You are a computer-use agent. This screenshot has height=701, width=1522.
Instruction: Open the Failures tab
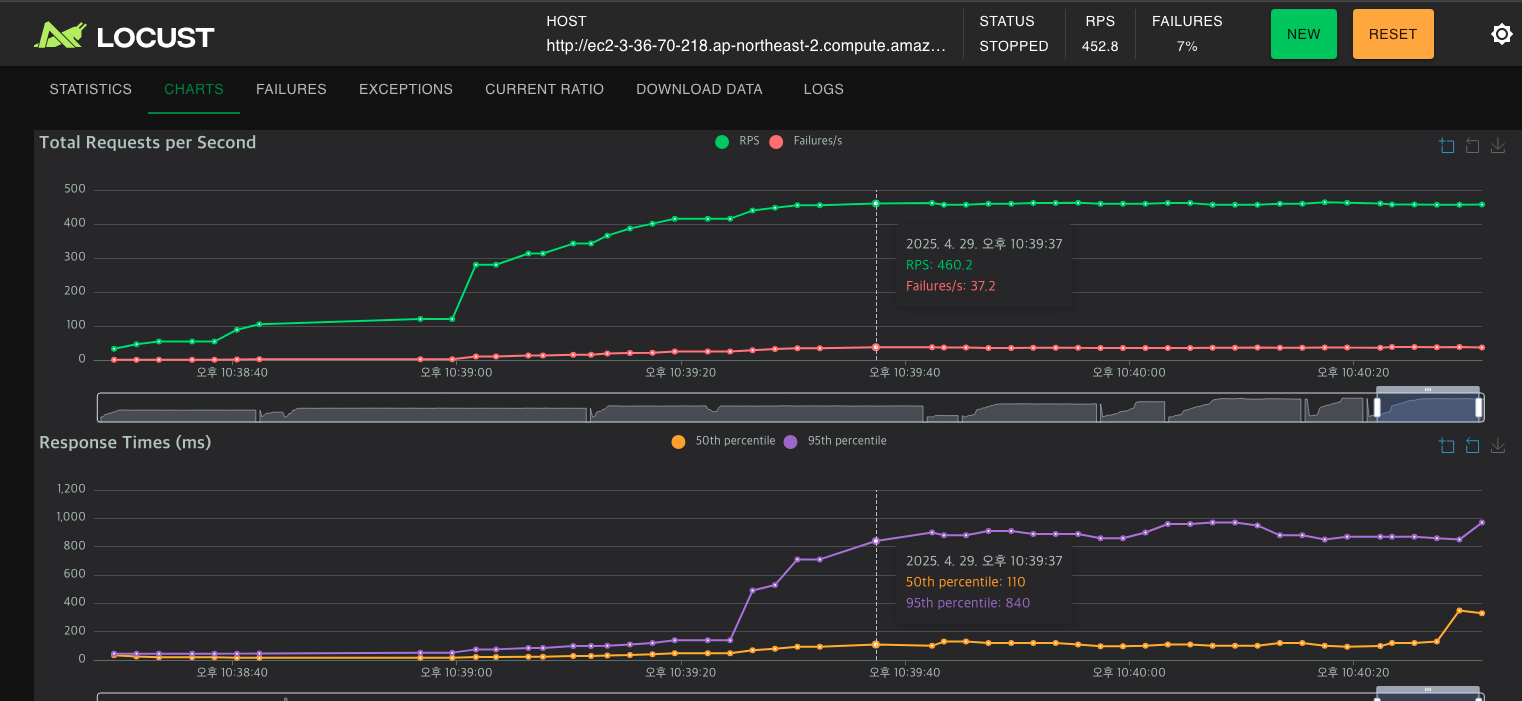pos(291,89)
